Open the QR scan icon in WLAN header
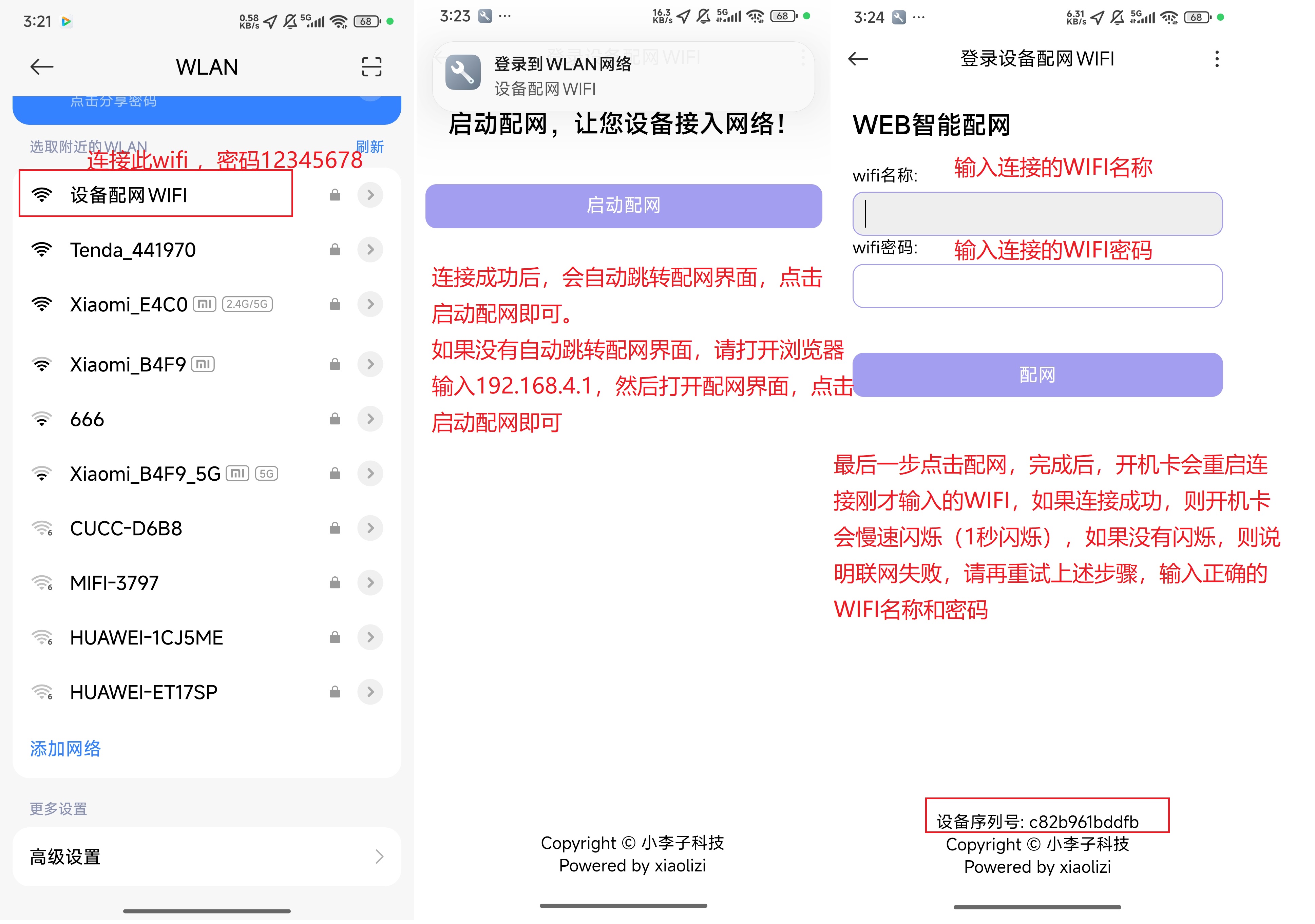The width and height of the screenshot is (1315, 924). click(x=371, y=67)
